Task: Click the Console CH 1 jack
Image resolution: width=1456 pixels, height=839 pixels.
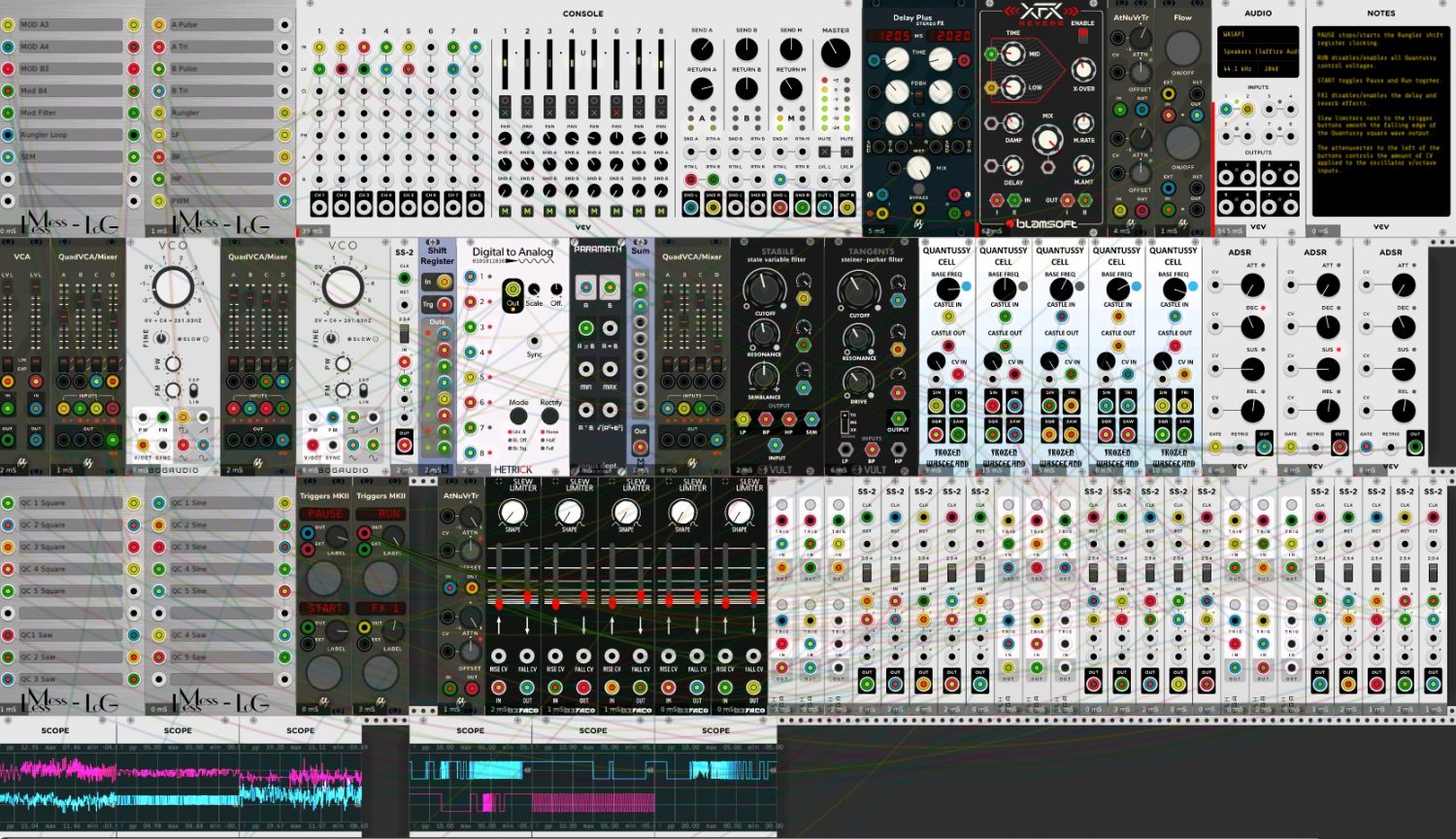Action: (x=319, y=209)
